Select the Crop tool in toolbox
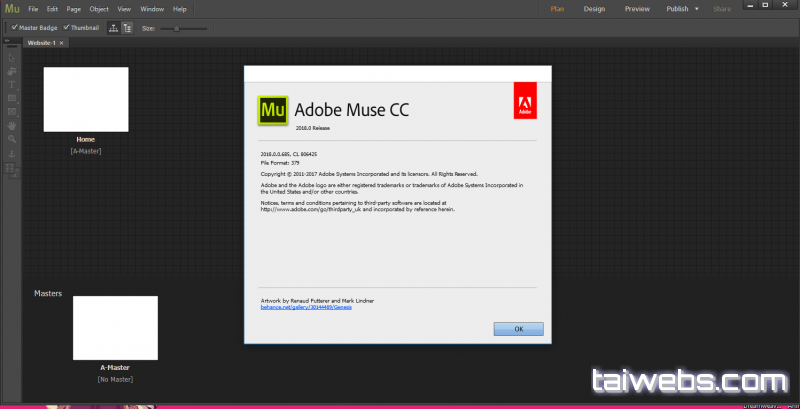Viewport: 800px width, 409px height. [11, 71]
